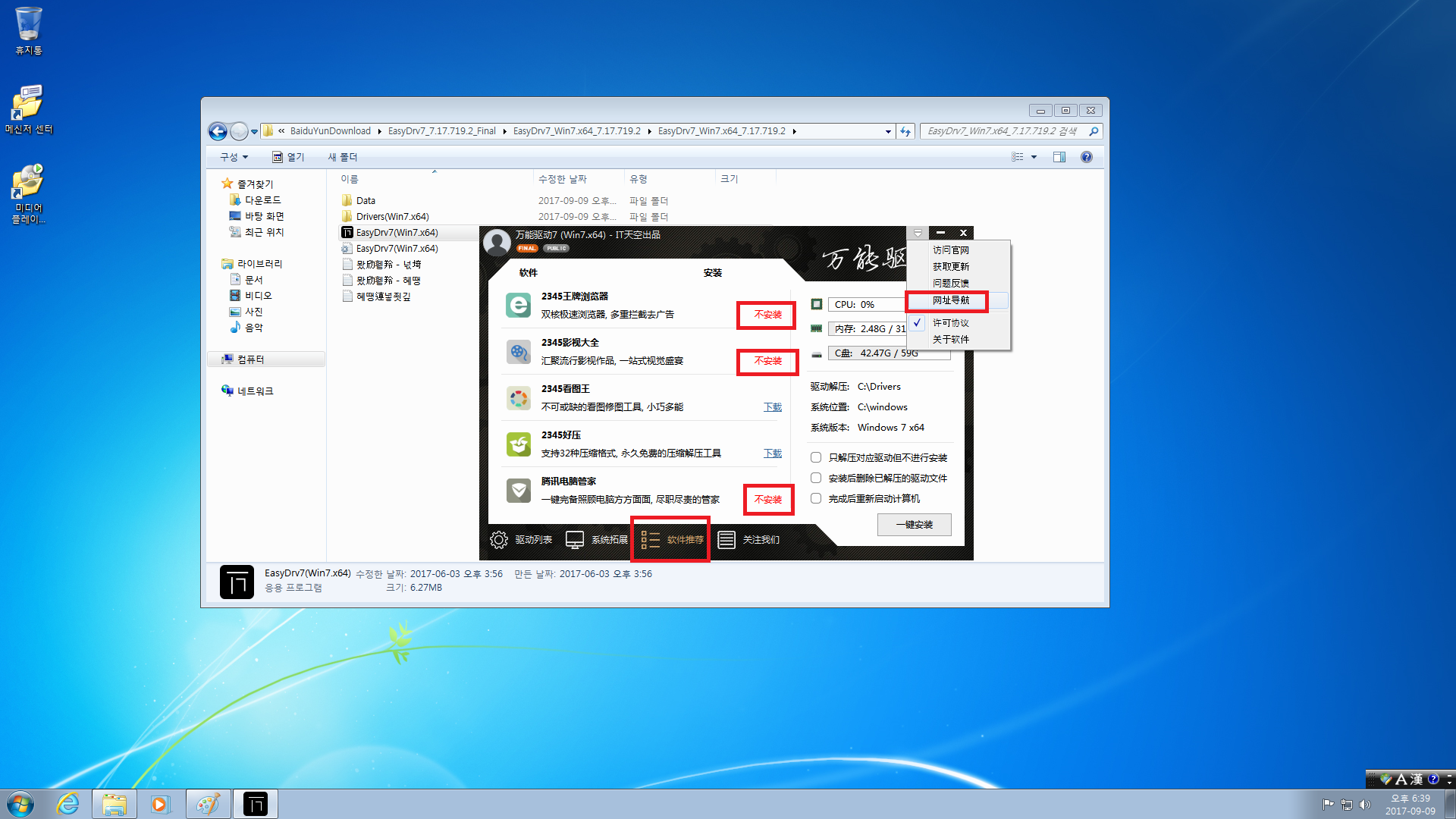Toggle the 不安装 option for 2345影视大全
This screenshot has width=1456, height=819.
coord(767,361)
